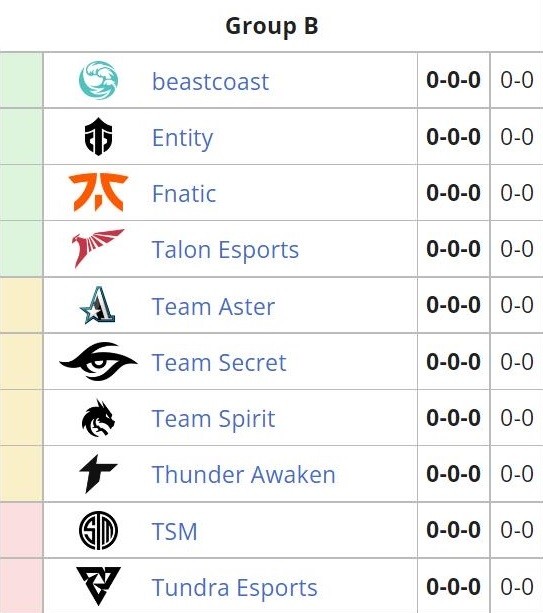This screenshot has height=613, width=543.
Task: Visit the Team Spirit link
Action: click(x=213, y=419)
